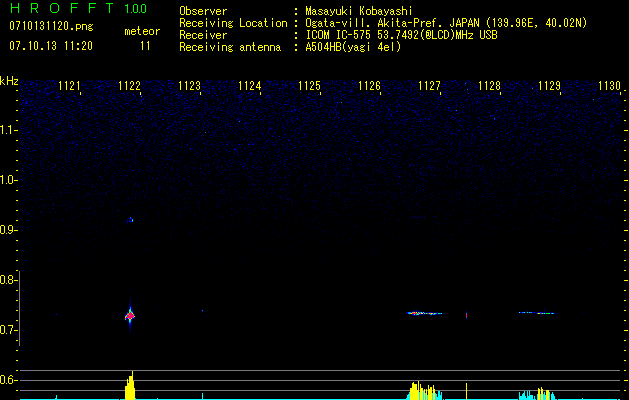
Task: Click the 1.0 kHz frequency tick label
Action: coord(8,180)
